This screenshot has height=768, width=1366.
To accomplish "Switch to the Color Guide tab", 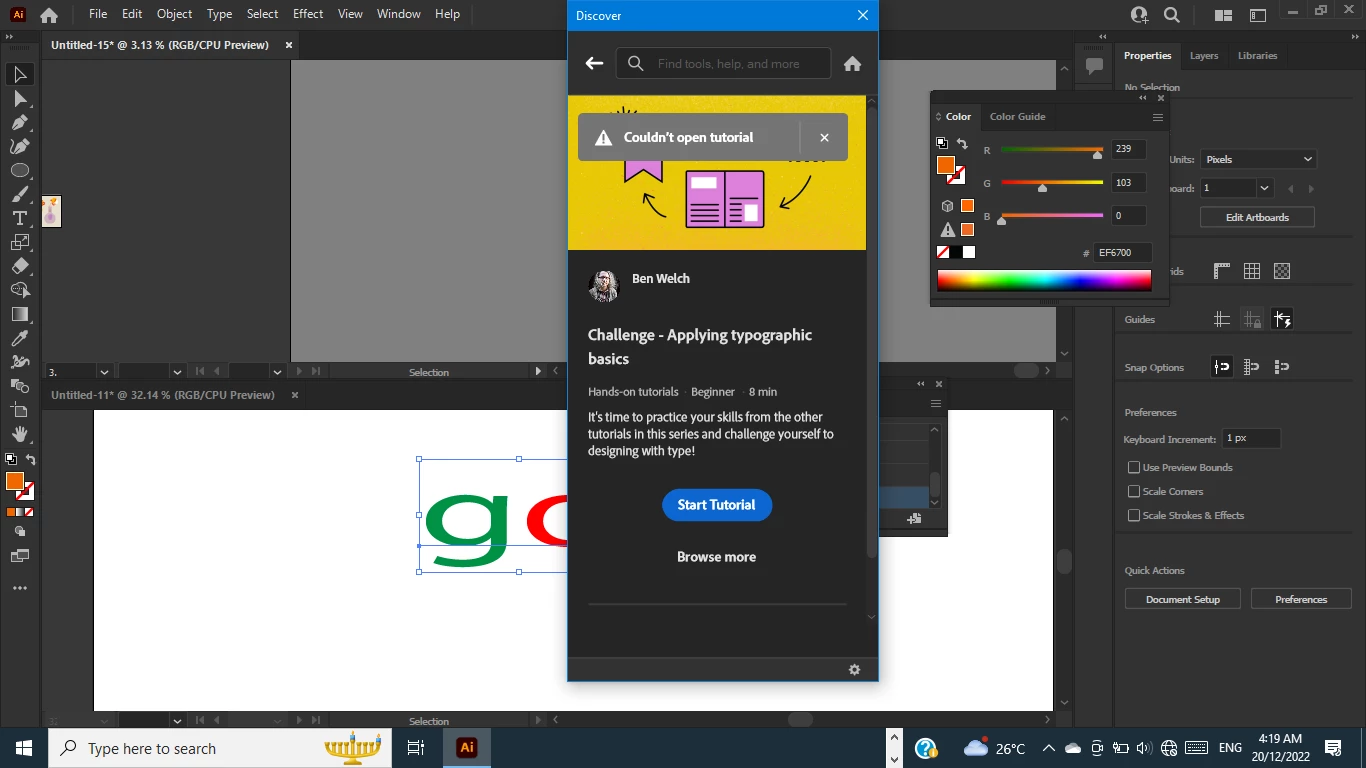I will [1017, 117].
